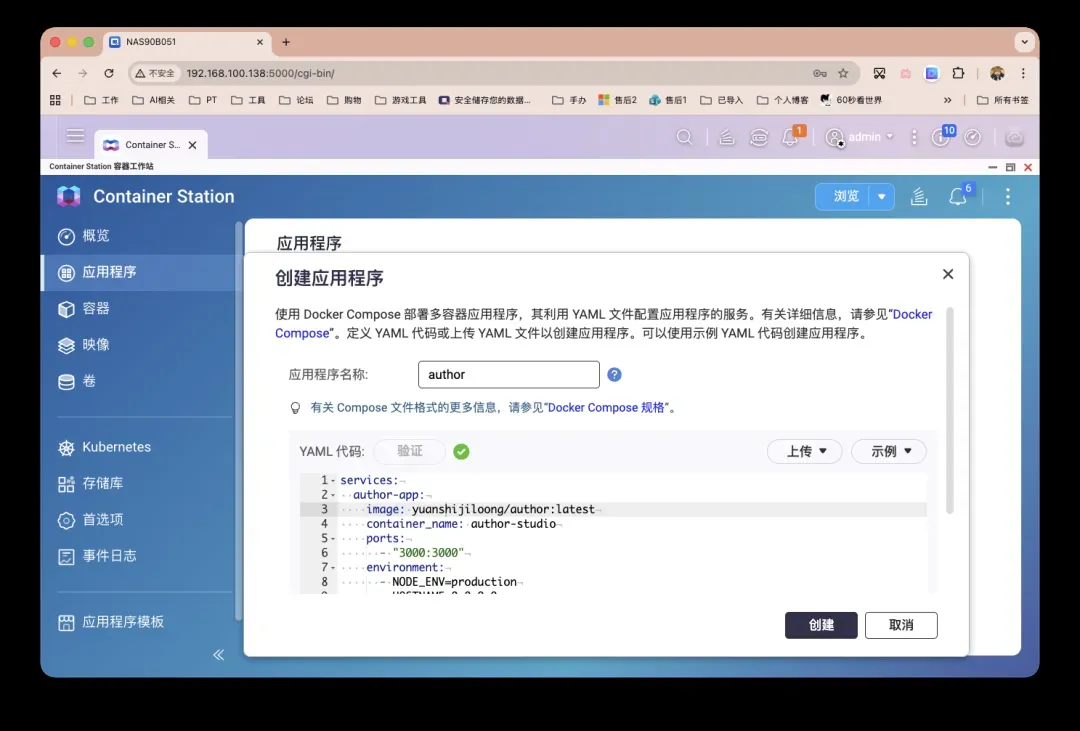Bookmark this page with star icon
This screenshot has width=1080, height=731.
click(x=843, y=73)
